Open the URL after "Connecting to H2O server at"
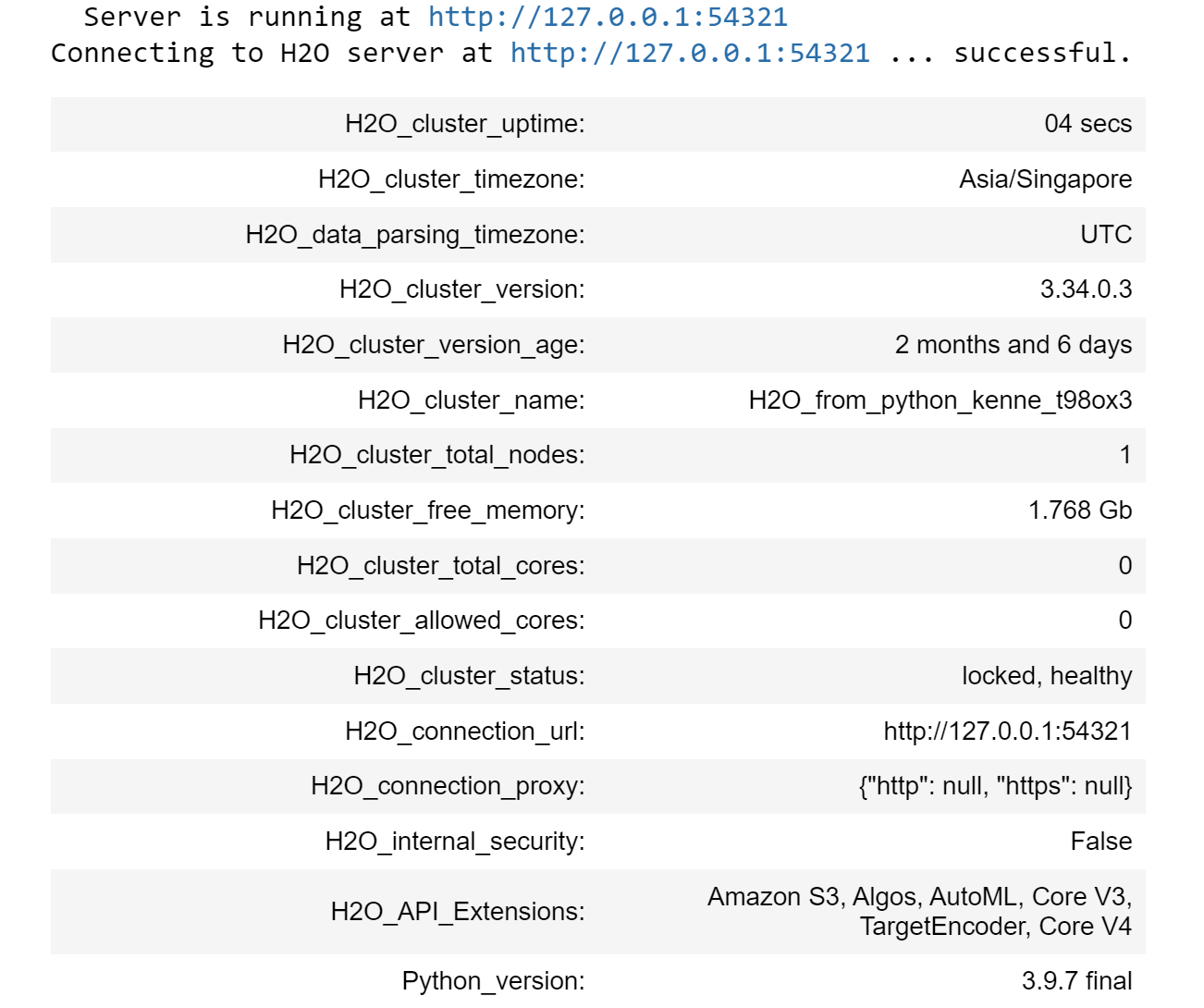This screenshot has width=1204, height=1008. point(690,54)
